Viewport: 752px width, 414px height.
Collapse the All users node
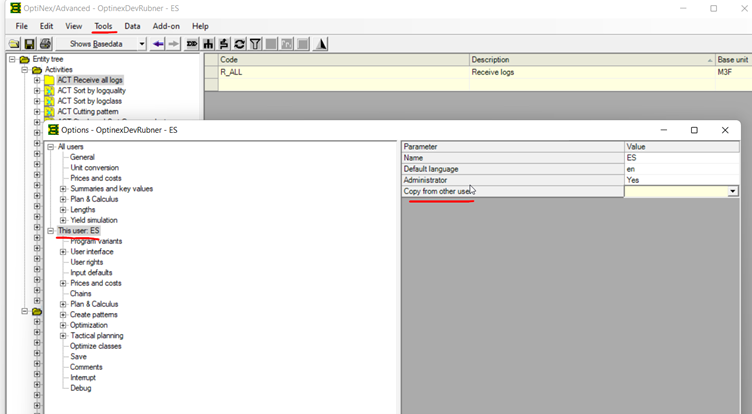click(50, 147)
